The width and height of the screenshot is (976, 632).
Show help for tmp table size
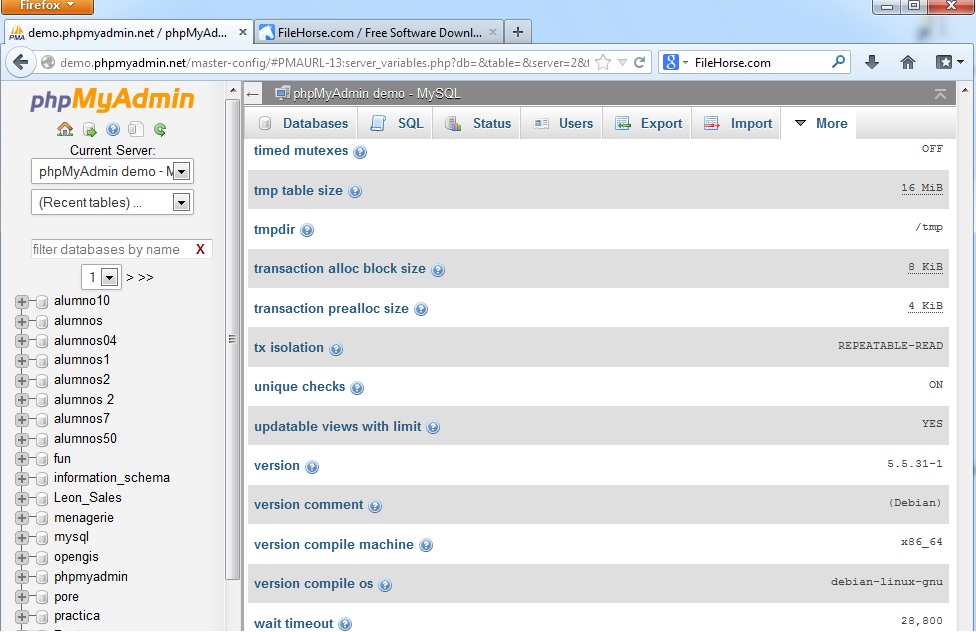point(355,192)
